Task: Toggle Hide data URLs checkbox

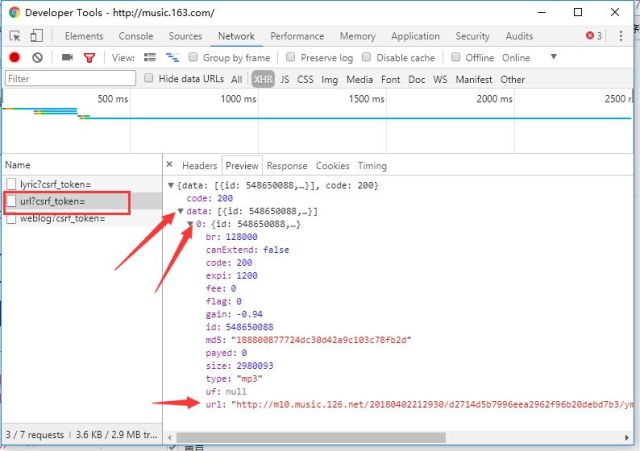Action: 149,78
